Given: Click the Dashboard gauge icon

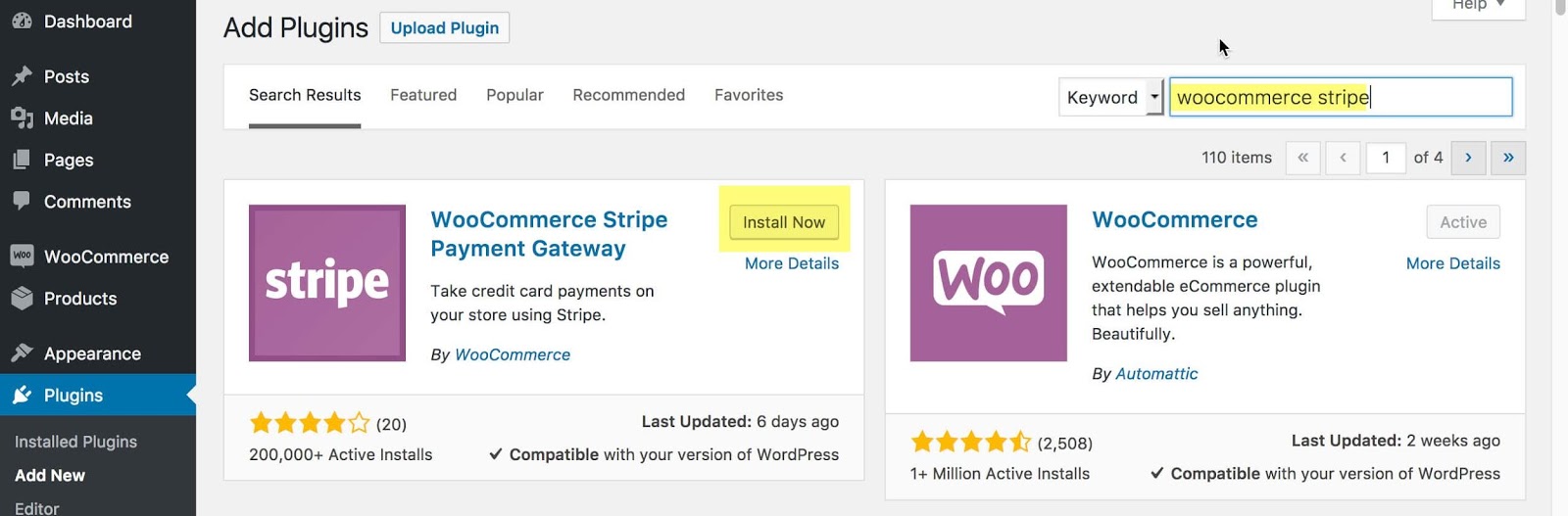Looking at the screenshot, I should [22, 22].
